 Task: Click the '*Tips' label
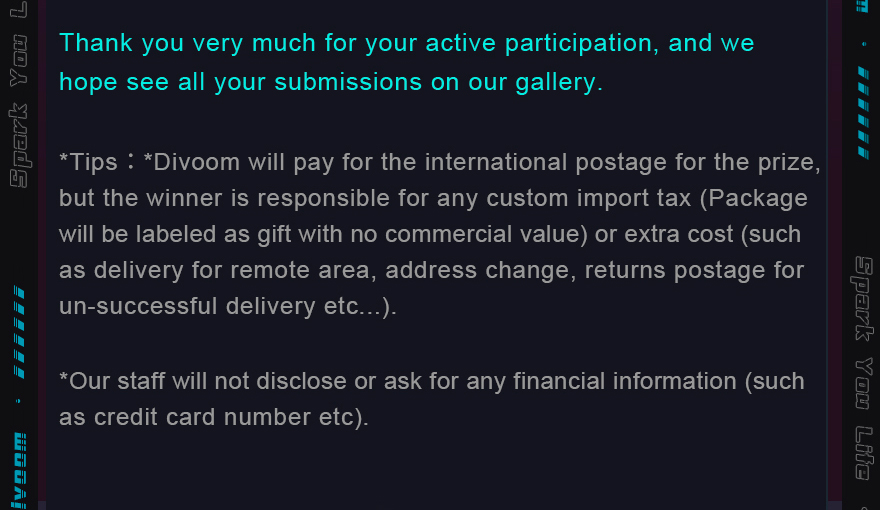click(x=89, y=162)
